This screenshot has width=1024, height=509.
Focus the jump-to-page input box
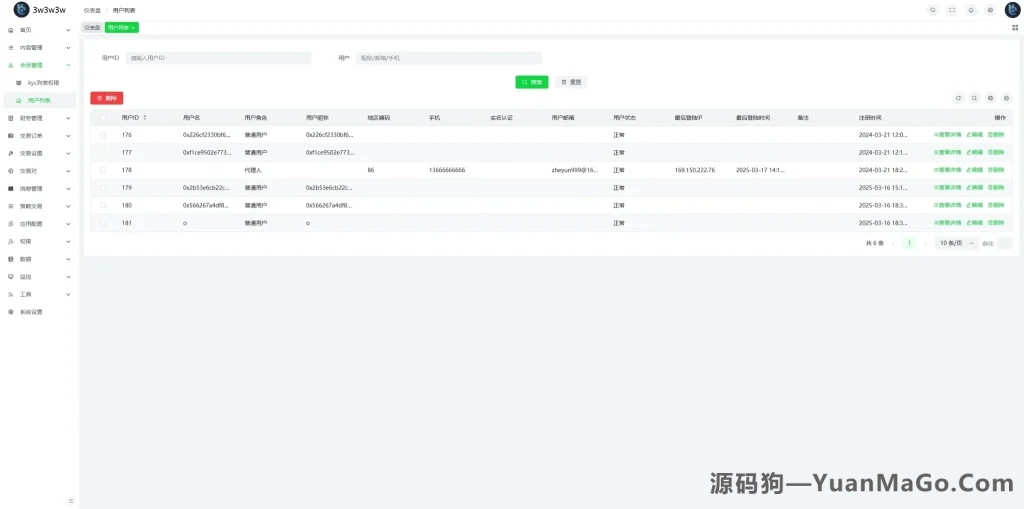[x=1005, y=243]
